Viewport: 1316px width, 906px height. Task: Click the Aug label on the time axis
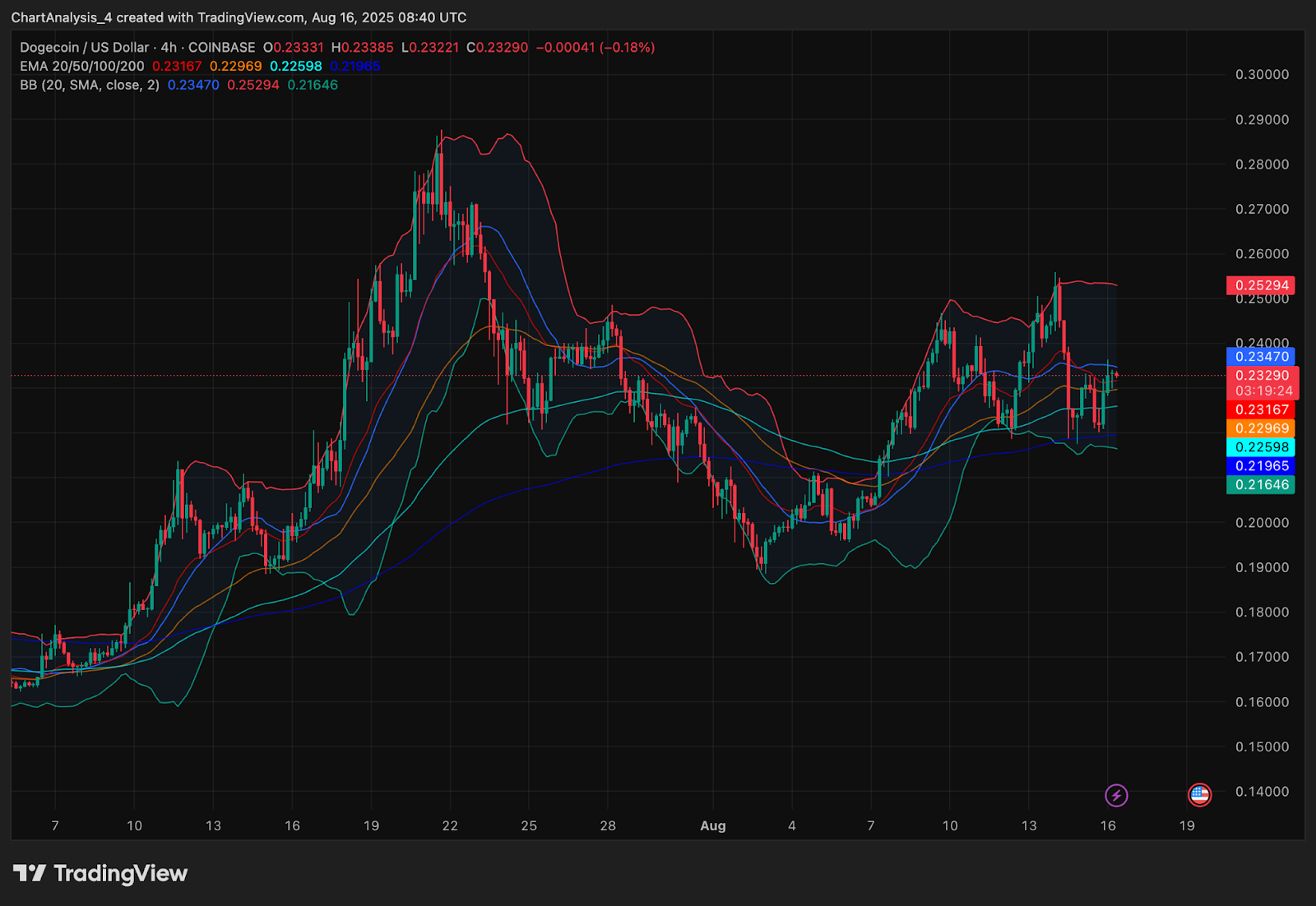[712, 826]
